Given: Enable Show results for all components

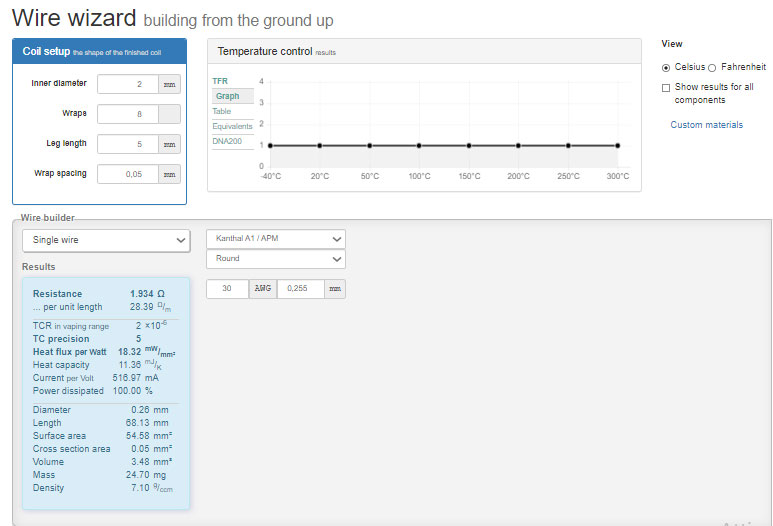Looking at the screenshot, I should 666,88.
